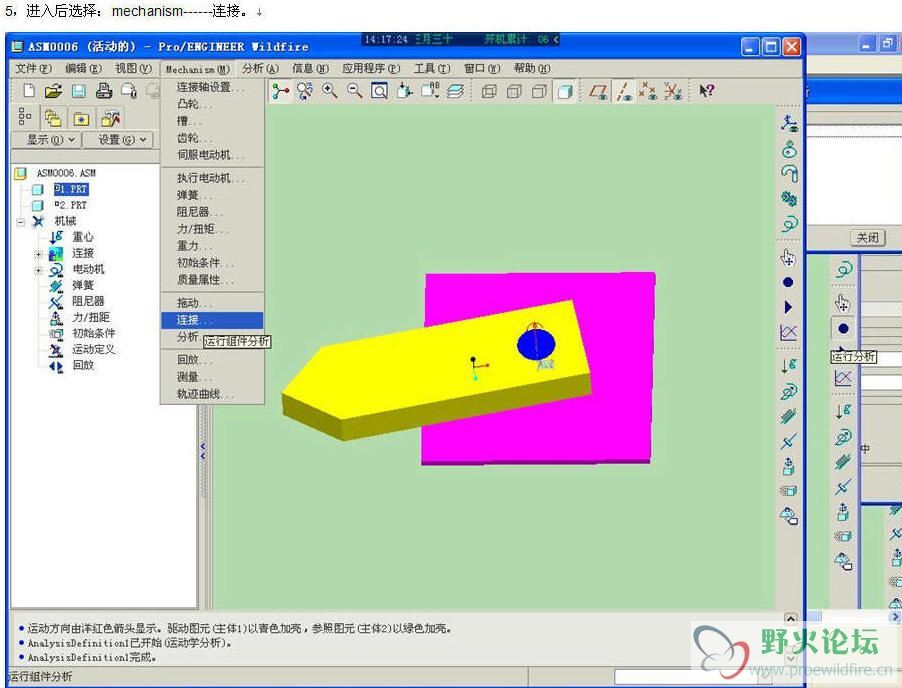Viewport: 902px width, 688px height.
Task: Select the 阻尼器 item in the model tree
Action: pyautogui.click(x=88, y=301)
